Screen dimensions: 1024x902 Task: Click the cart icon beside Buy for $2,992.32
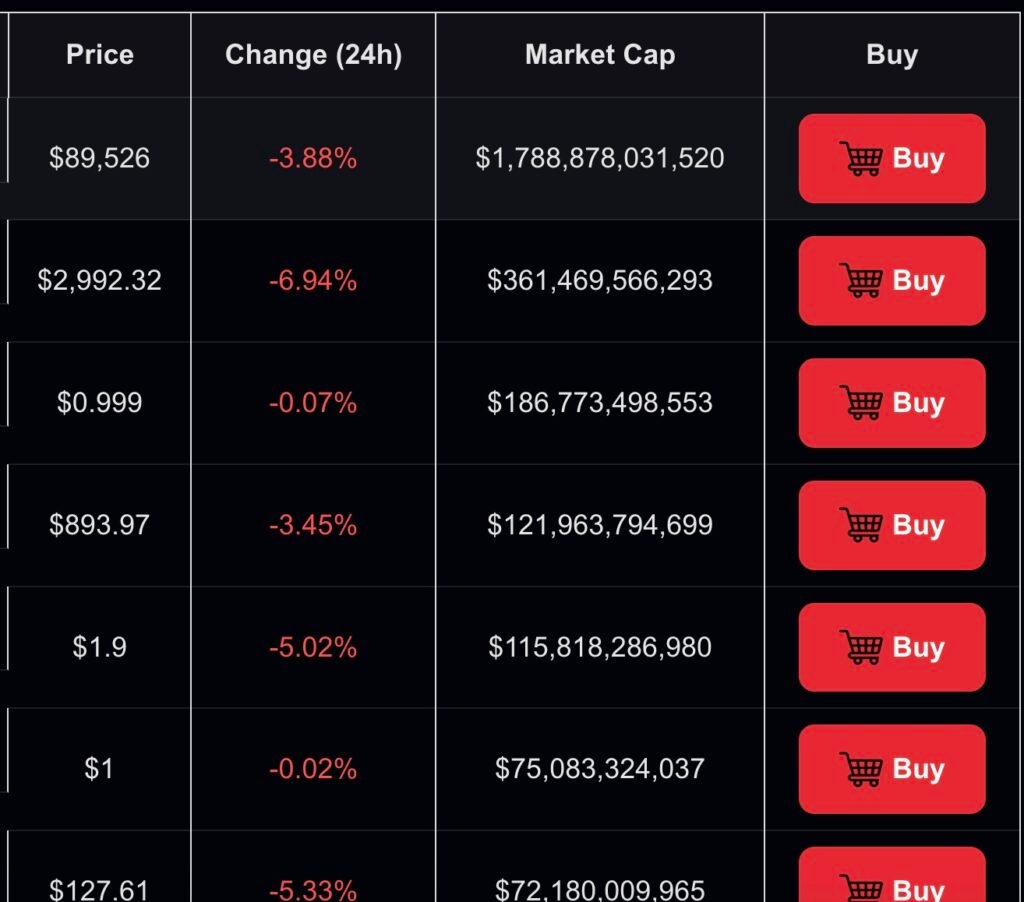(x=861, y=281)
